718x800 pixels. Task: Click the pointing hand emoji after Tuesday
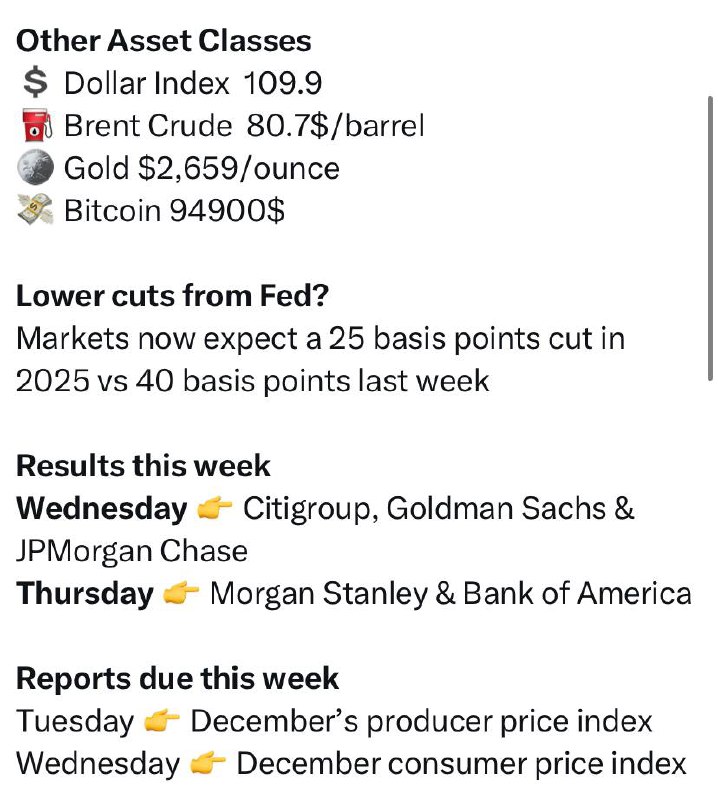tap(162, 721)
